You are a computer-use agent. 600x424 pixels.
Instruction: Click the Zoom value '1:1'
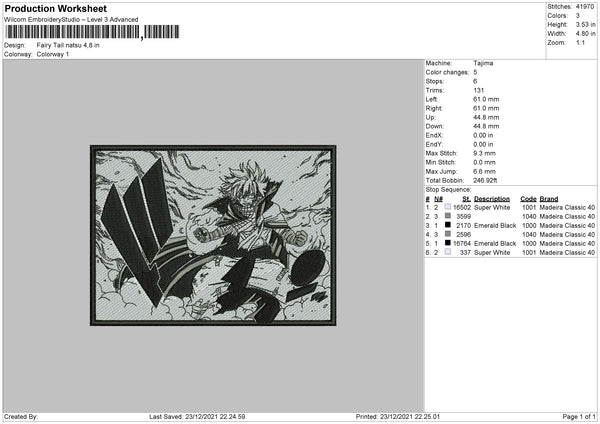[x=580, y=43]
